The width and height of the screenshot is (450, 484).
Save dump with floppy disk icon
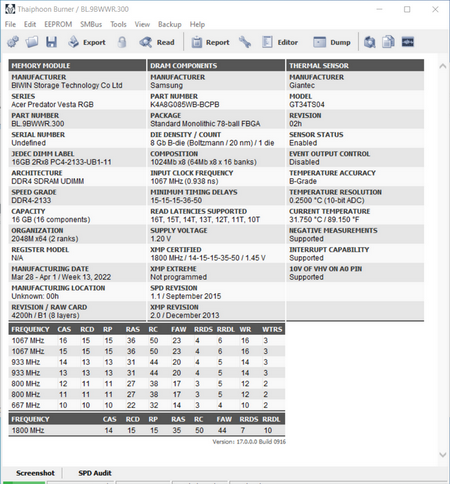click(51, 42)
